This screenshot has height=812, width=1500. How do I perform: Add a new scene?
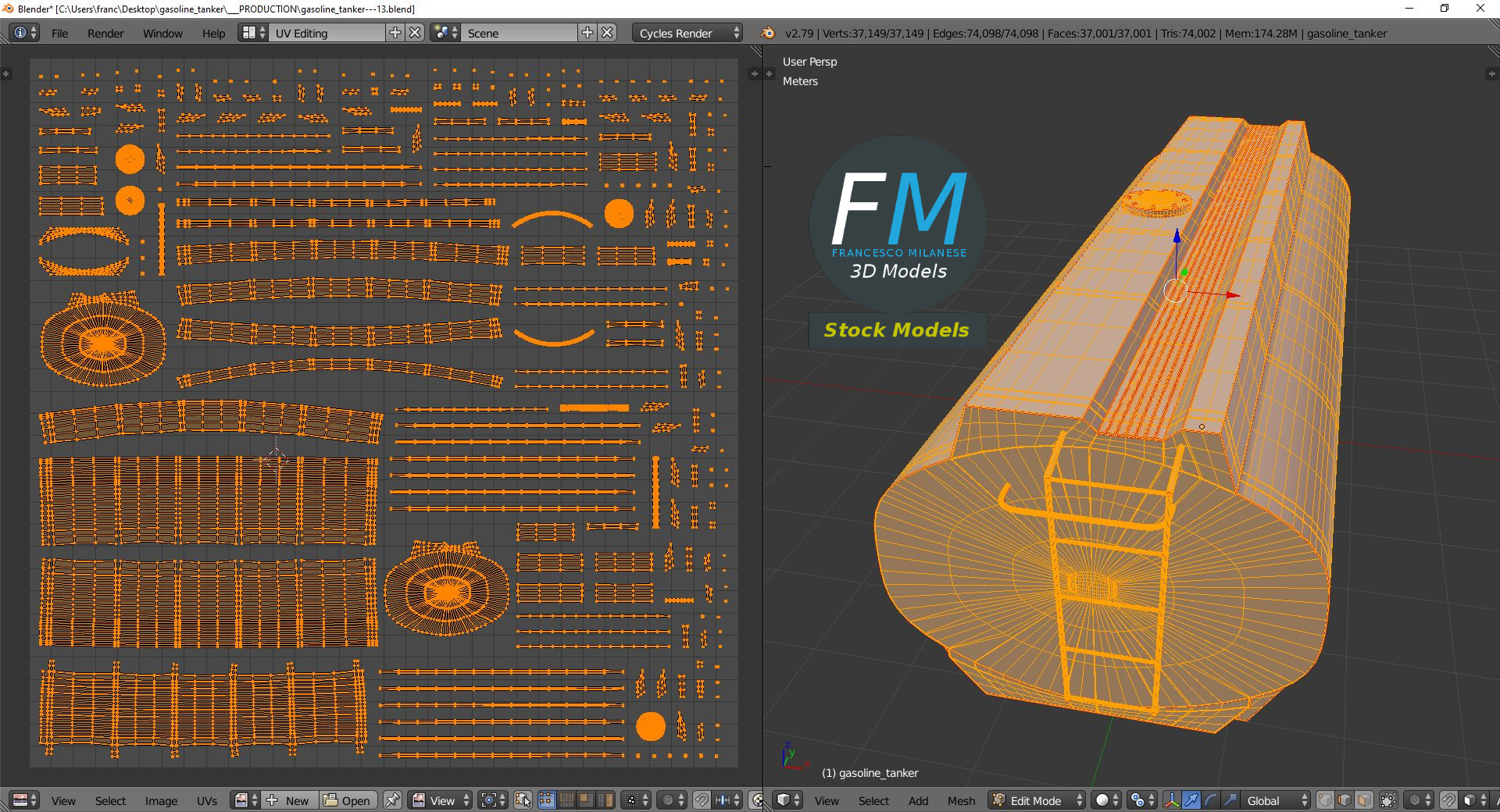(x=587, y=33)
